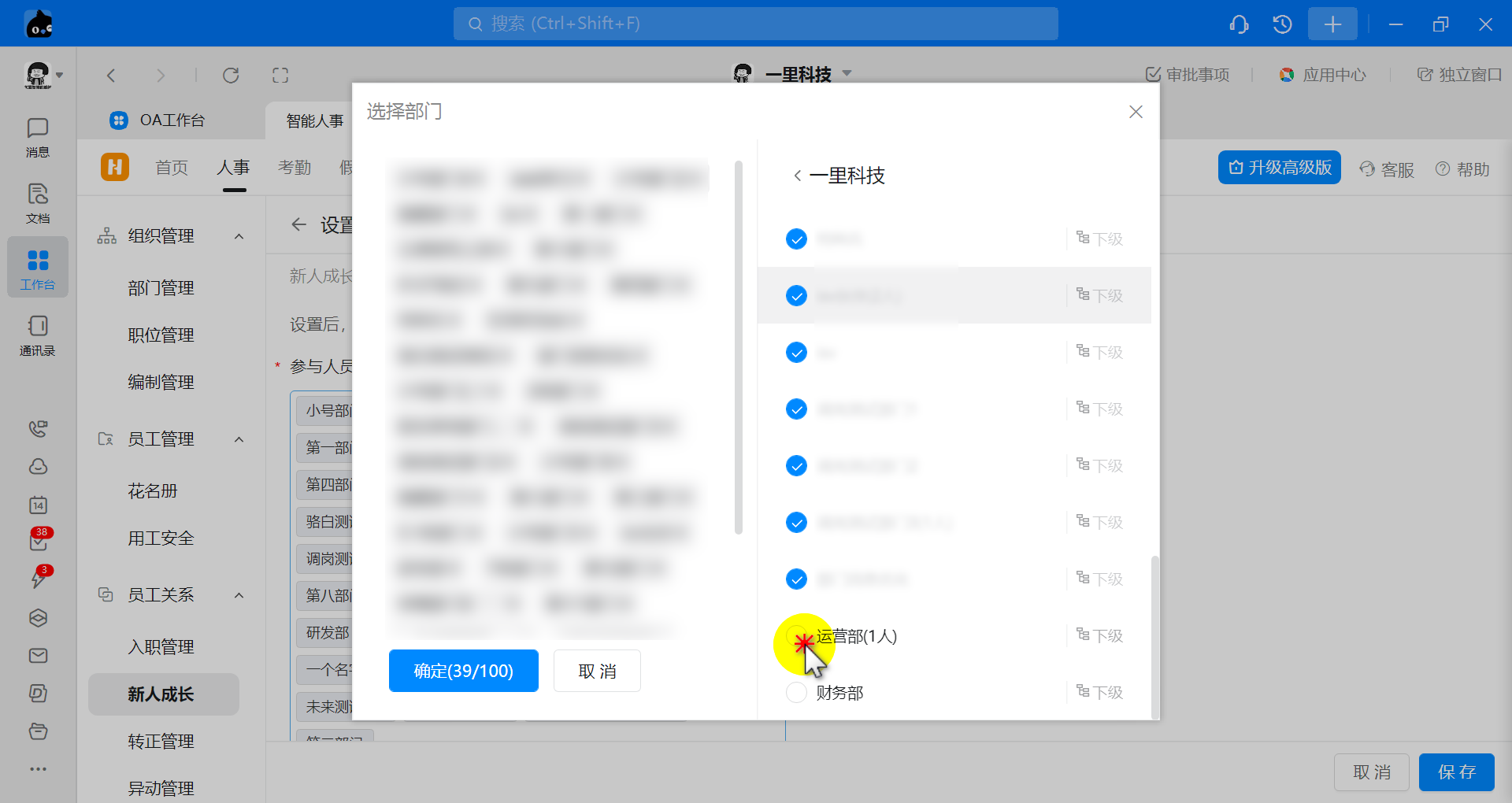The height and width of the screenshot is (803, 1512).
Task: Click the refresh icon in navigation bar
Action: click(x=231, y=76)
